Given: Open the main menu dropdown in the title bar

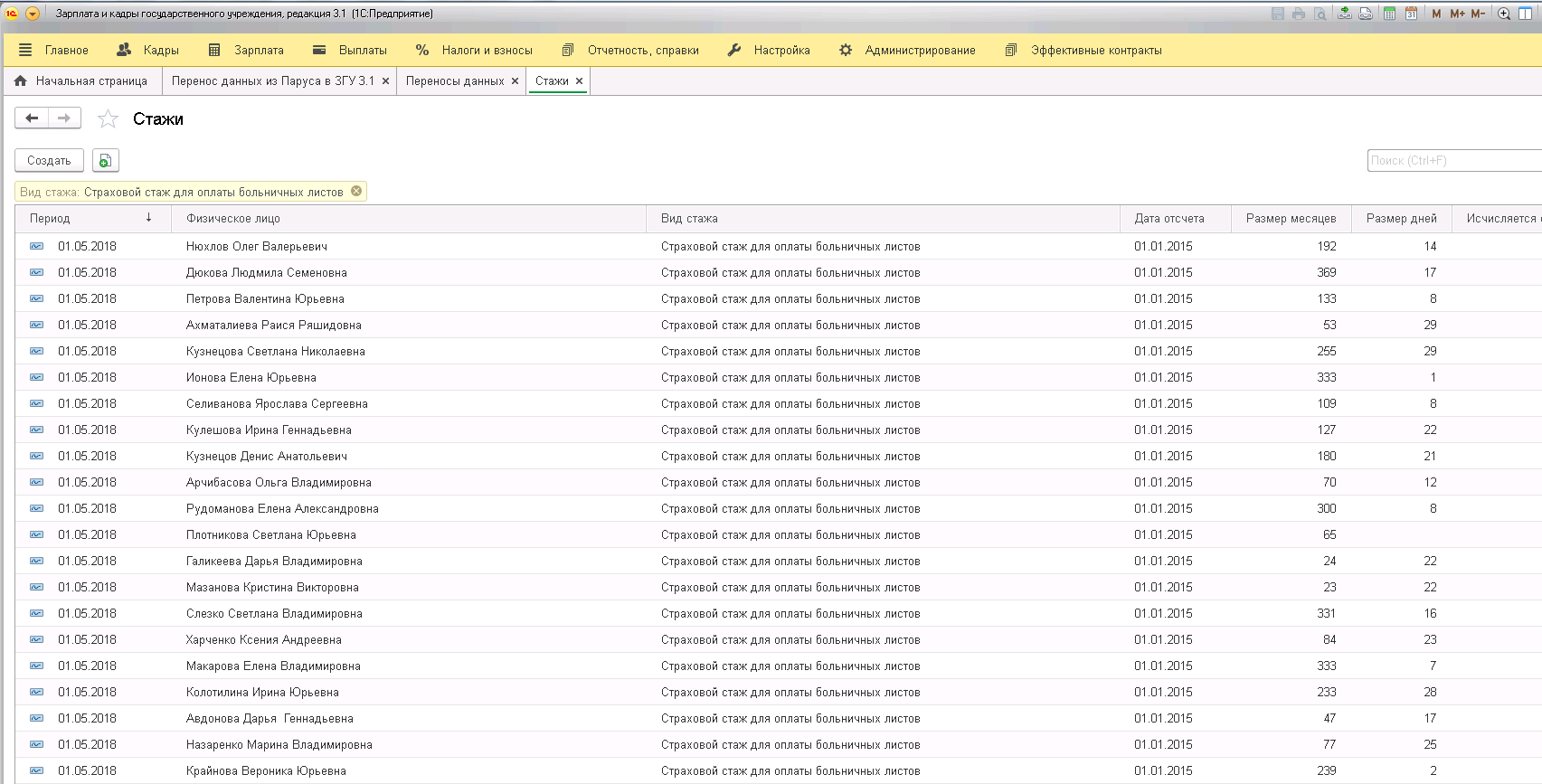Looking at the screenshot, I should [x=33, y=14].
